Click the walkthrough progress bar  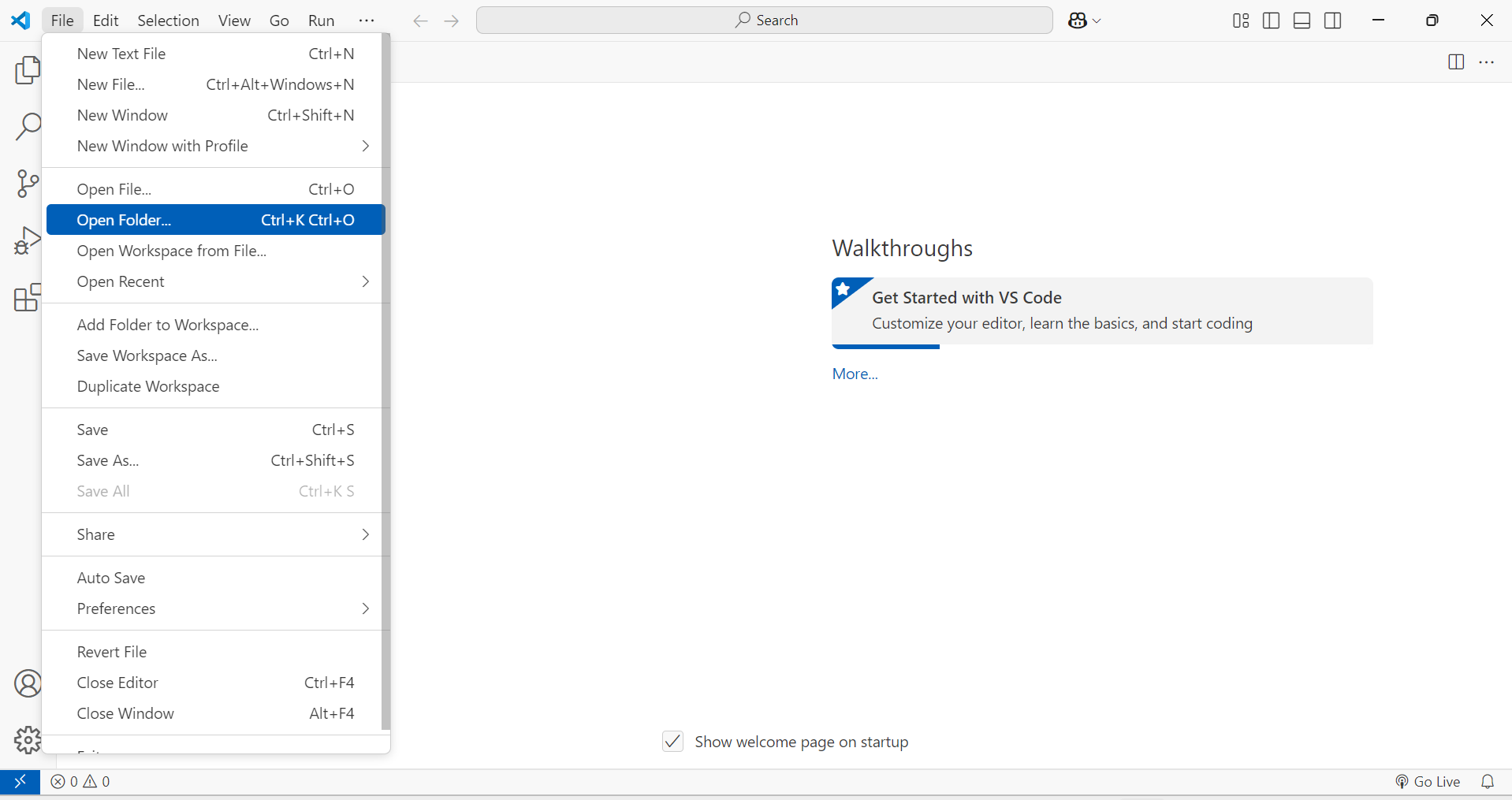(x=885, y=346)
